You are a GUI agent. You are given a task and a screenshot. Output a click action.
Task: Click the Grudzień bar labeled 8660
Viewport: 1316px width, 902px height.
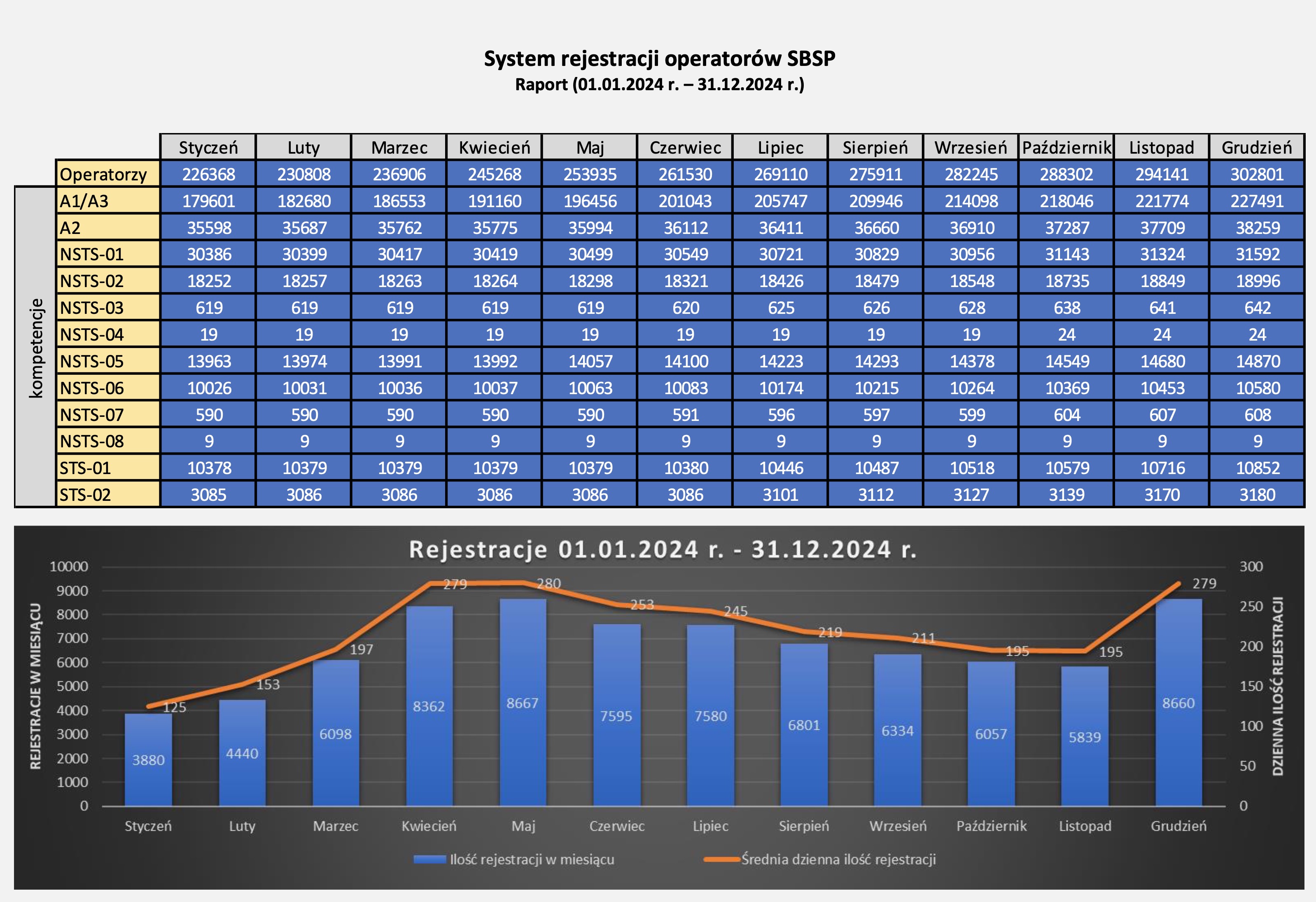click(1178, 703)
